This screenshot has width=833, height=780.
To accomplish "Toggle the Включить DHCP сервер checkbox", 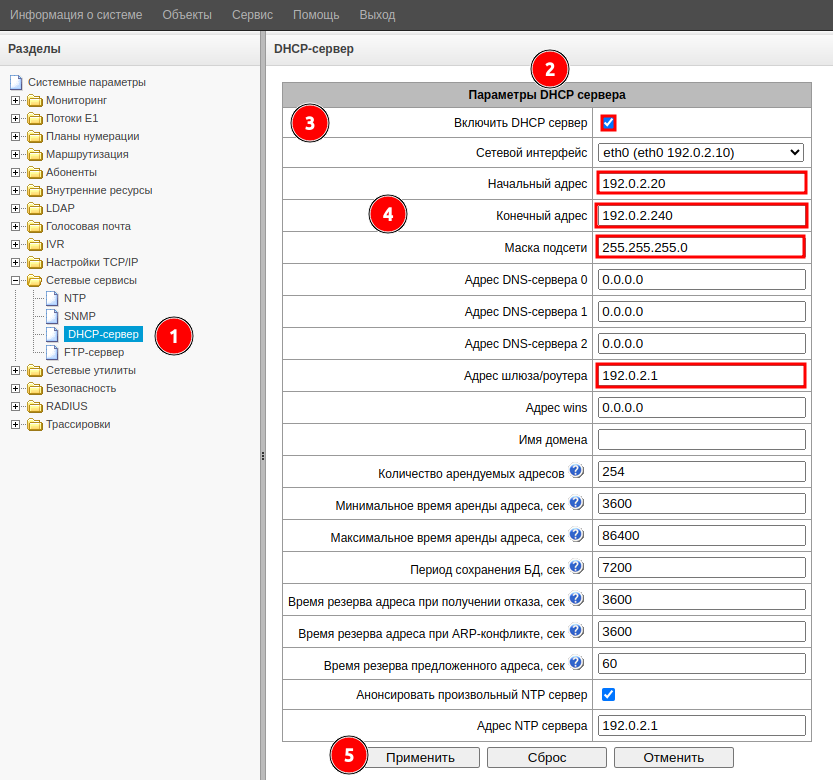I will pos(608,123).
